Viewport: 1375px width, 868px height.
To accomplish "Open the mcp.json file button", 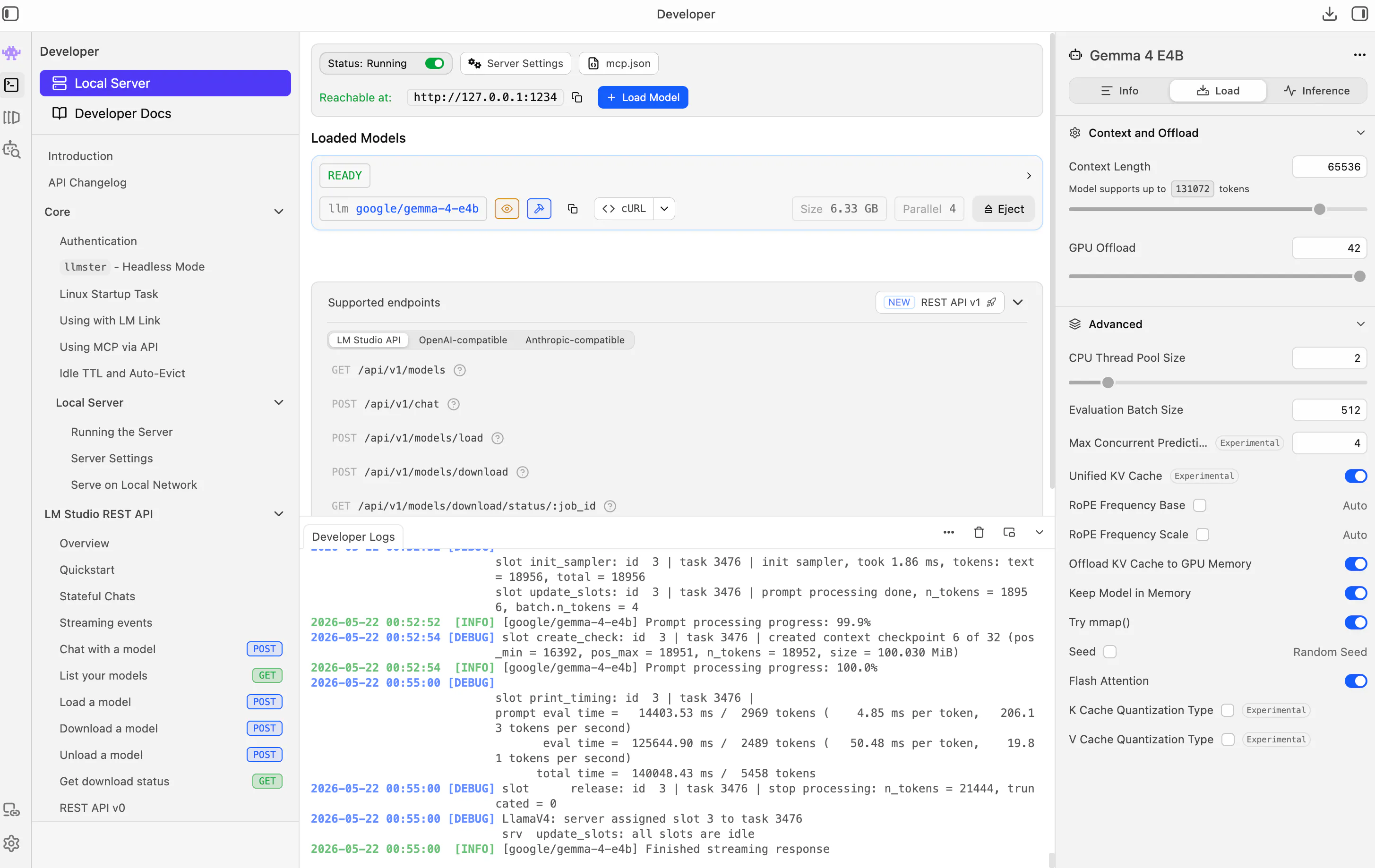I will pyautogui.click(x=619, y=63).
